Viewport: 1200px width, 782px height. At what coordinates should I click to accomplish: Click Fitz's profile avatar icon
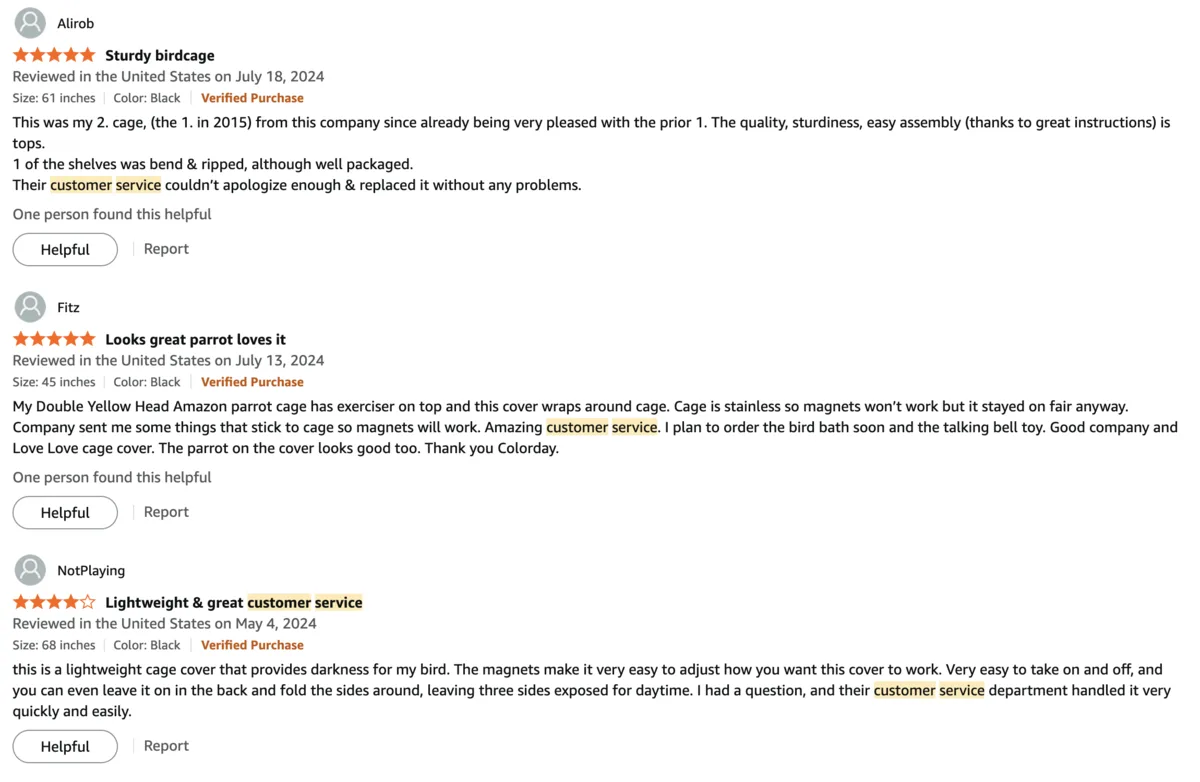(29, 306)
